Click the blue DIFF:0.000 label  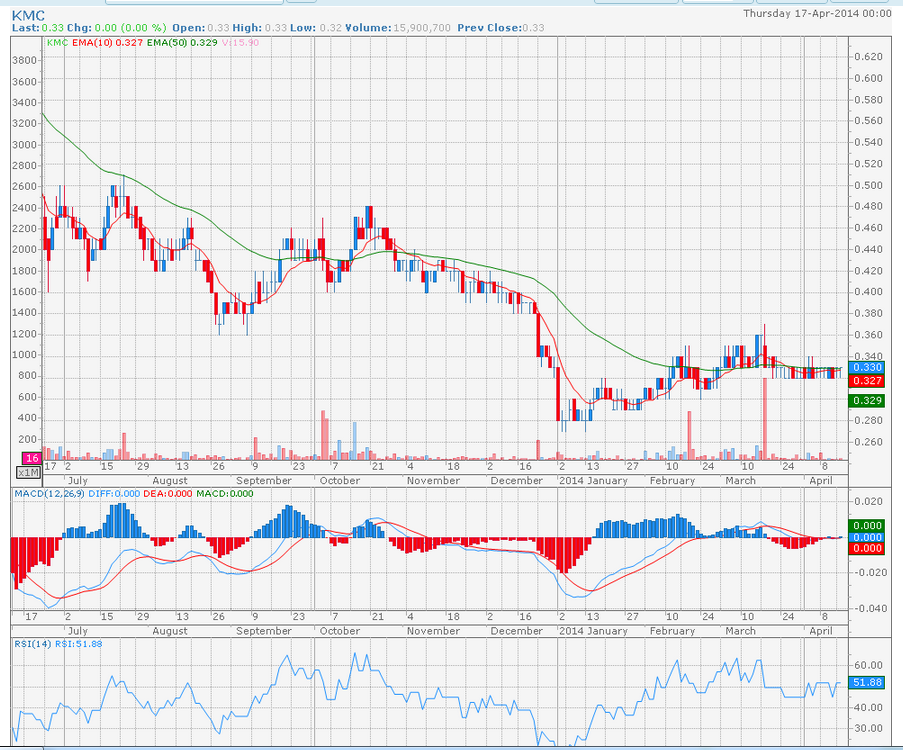tap(116, 494)
